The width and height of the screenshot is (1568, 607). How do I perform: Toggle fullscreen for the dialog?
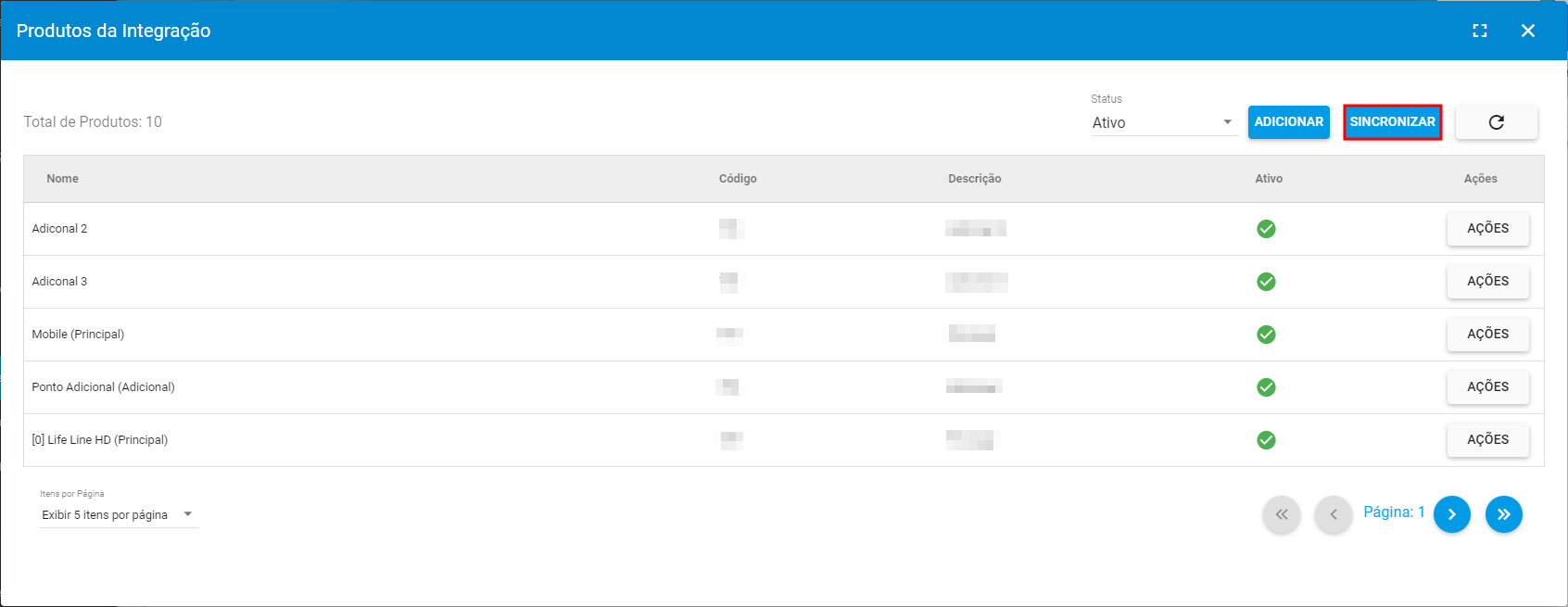pyautogui.click(x=1480, y=31)
